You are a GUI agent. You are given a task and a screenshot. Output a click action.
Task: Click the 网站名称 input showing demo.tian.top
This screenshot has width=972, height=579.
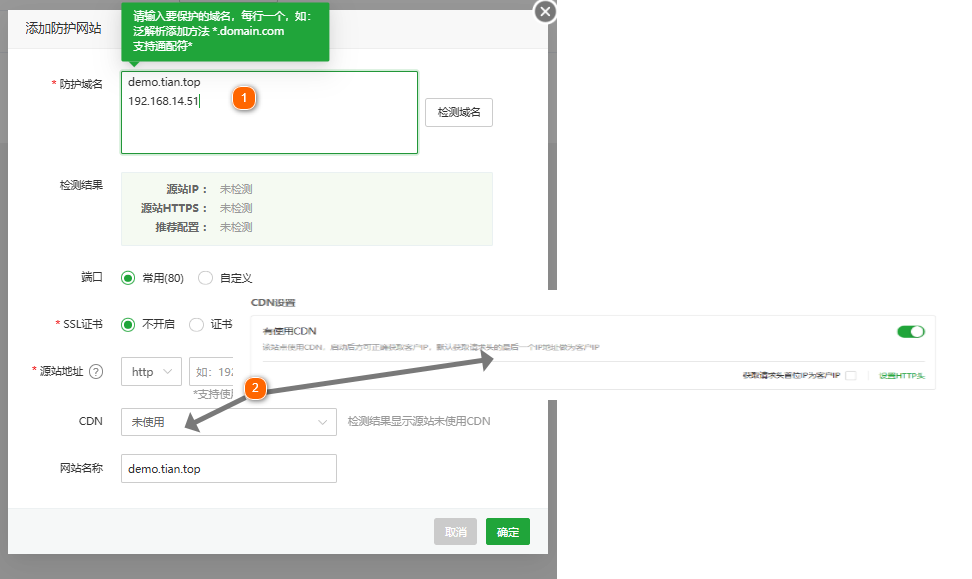pos(228,468)
